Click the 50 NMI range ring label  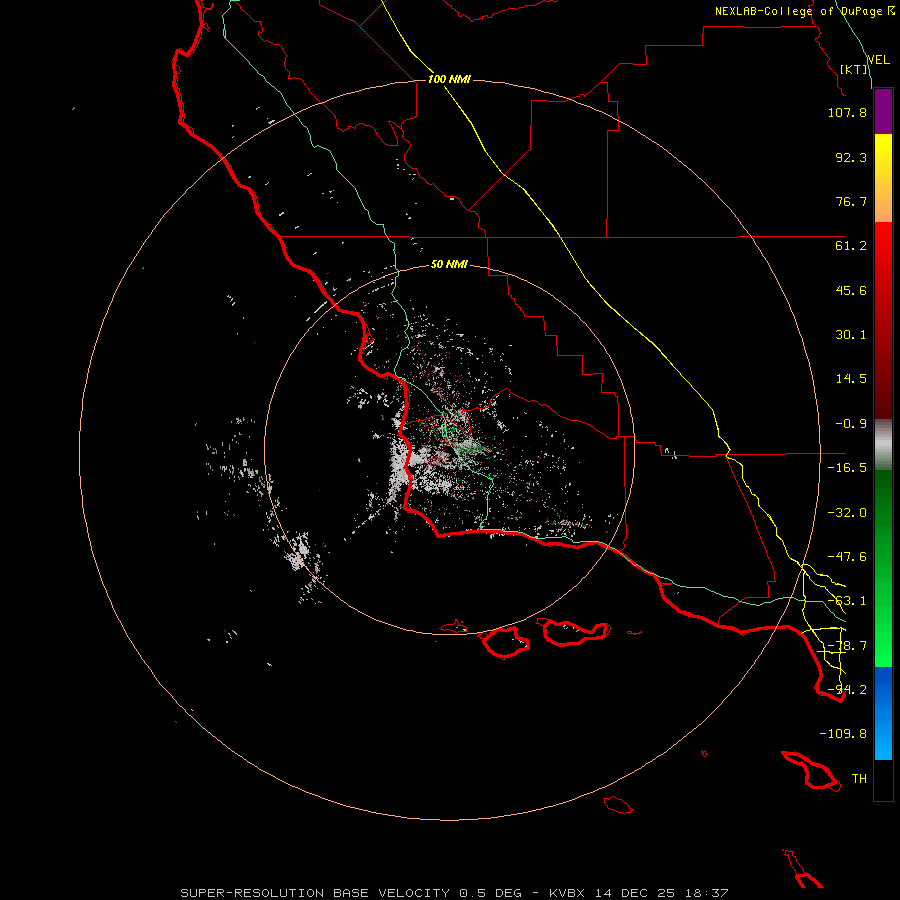click(x=449, y=264)
